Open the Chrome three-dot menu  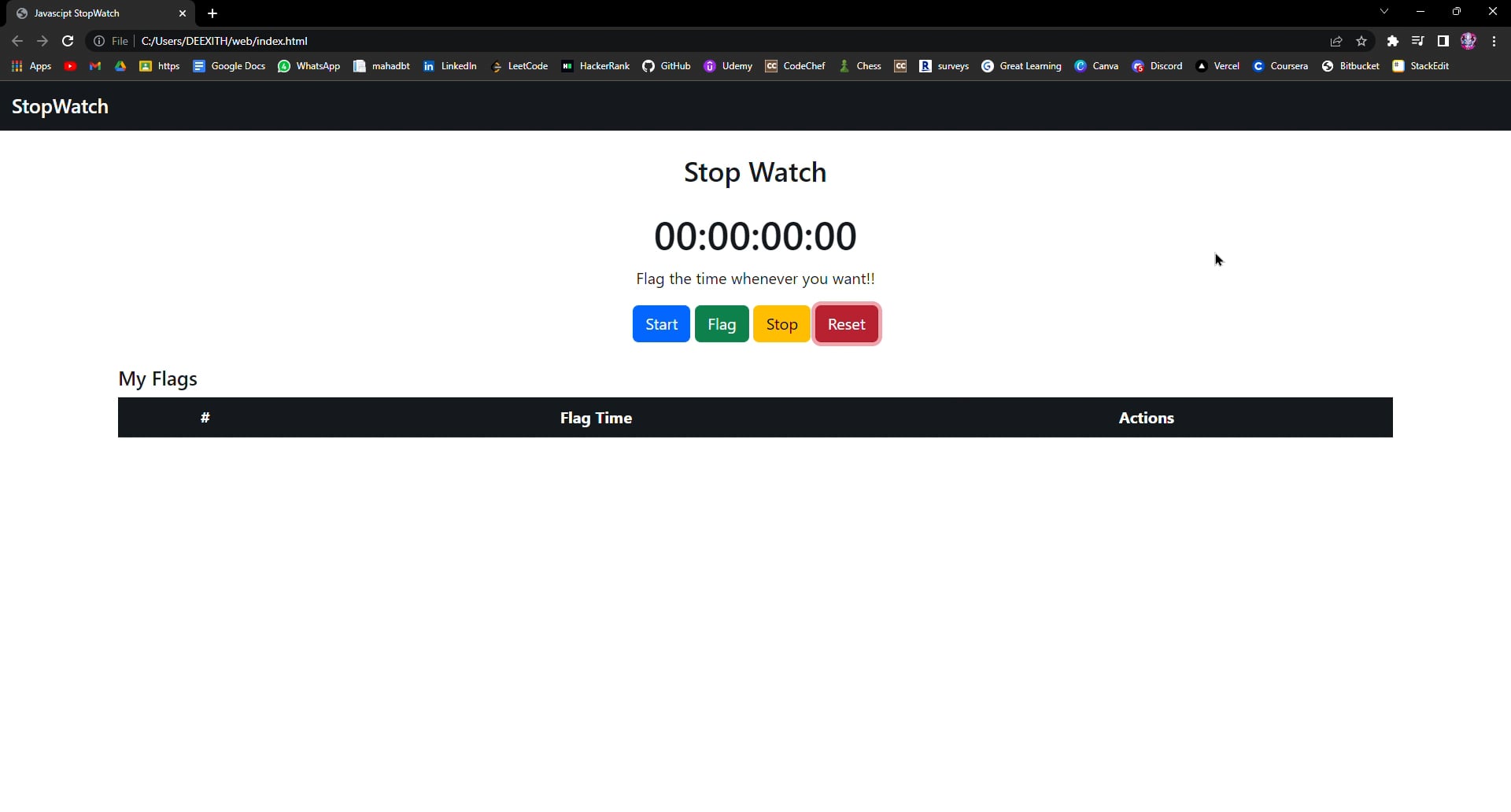[x=1494, y=41]
